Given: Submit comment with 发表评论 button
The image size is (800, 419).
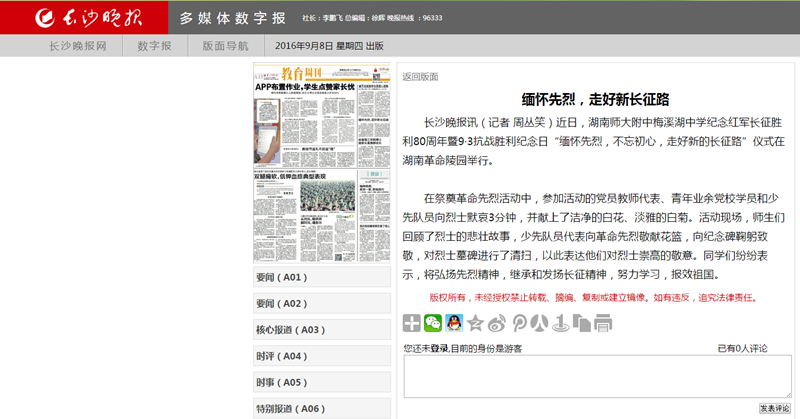Looking at the screenshot, I should pyautogui.click(x=774, y=408).
